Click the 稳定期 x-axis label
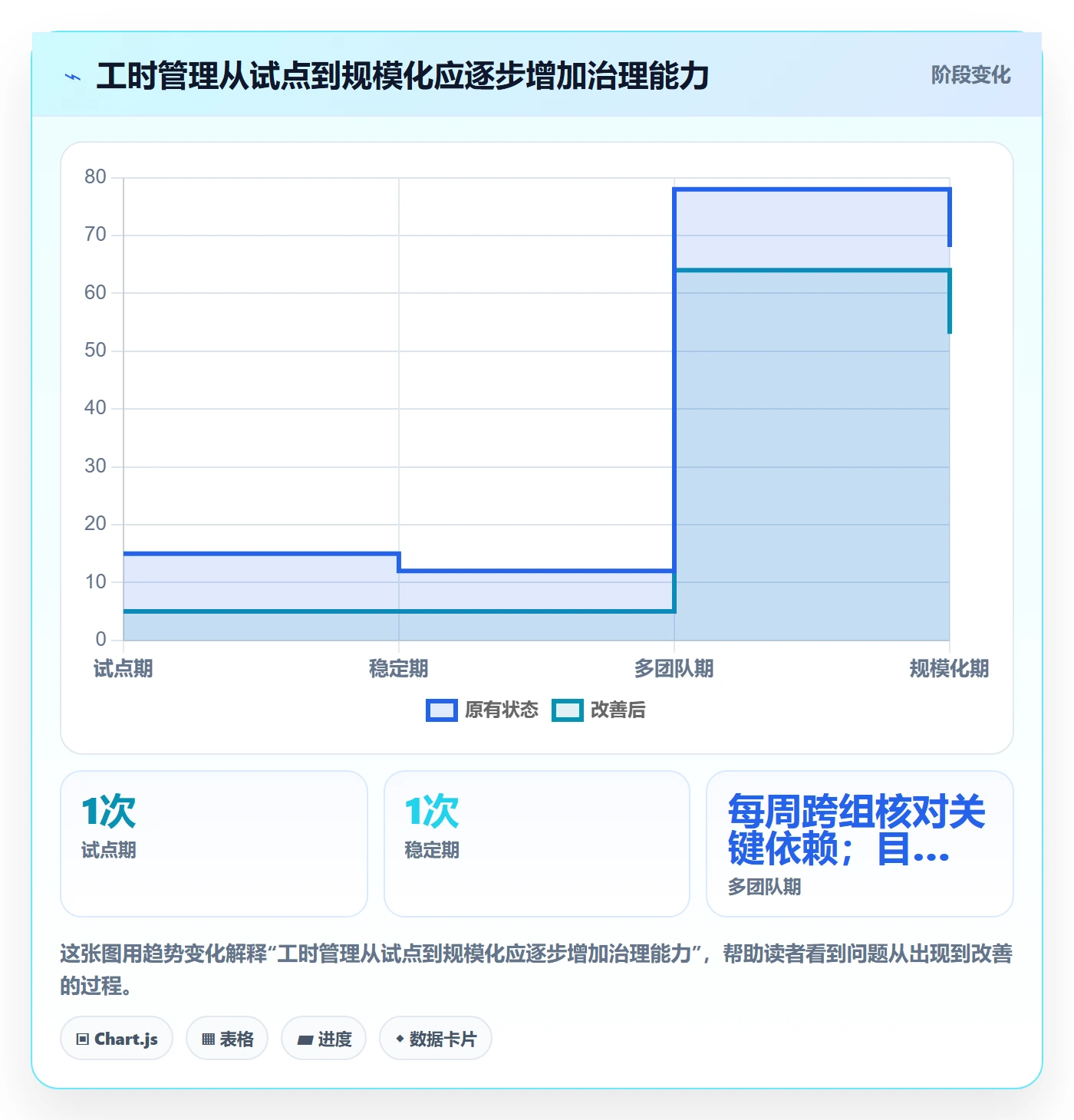 (399, 669)
